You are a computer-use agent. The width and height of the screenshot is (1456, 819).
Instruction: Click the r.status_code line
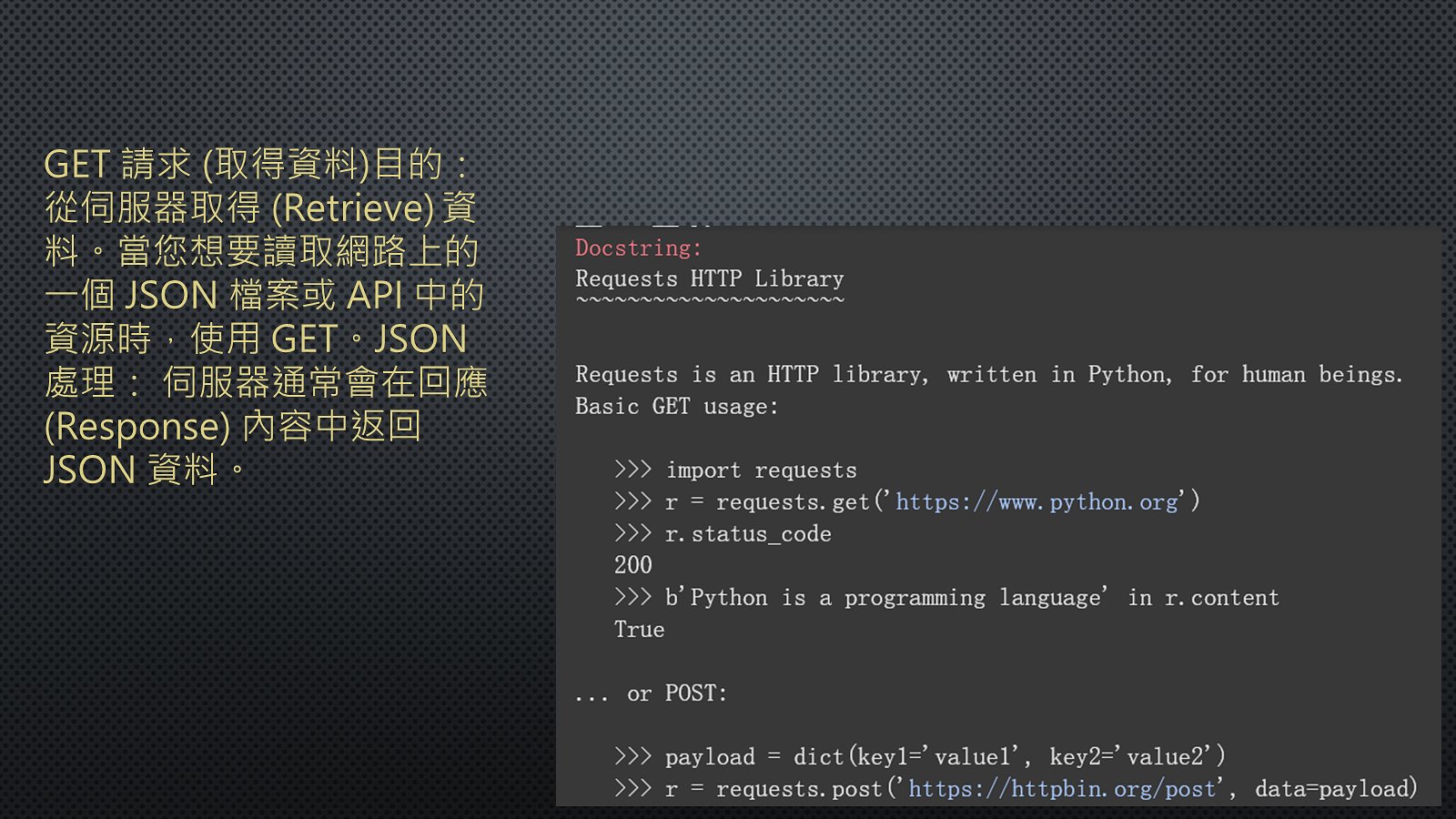pyautogui.click(x=747, y=534)
